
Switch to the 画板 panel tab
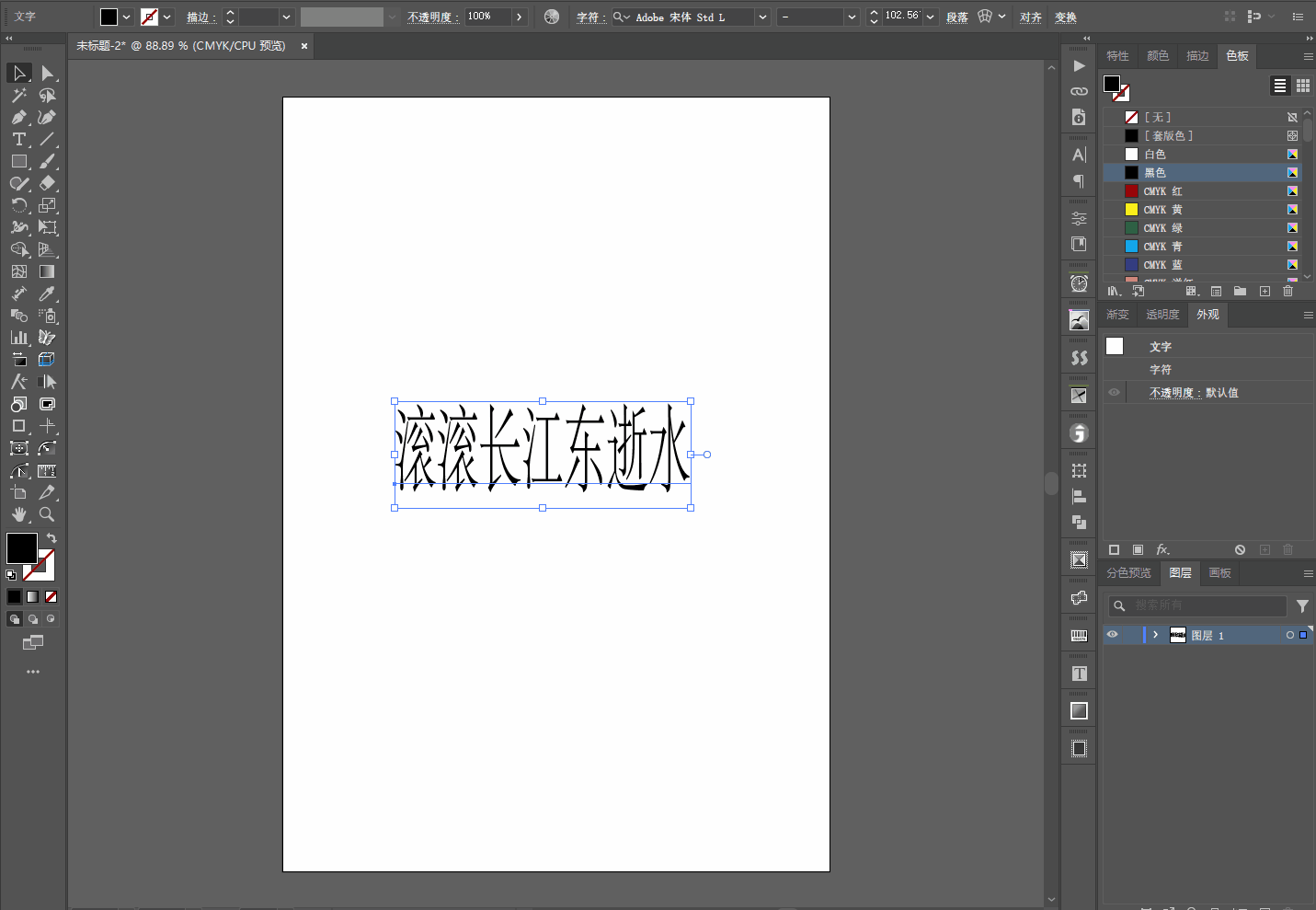coord(1219,572)
